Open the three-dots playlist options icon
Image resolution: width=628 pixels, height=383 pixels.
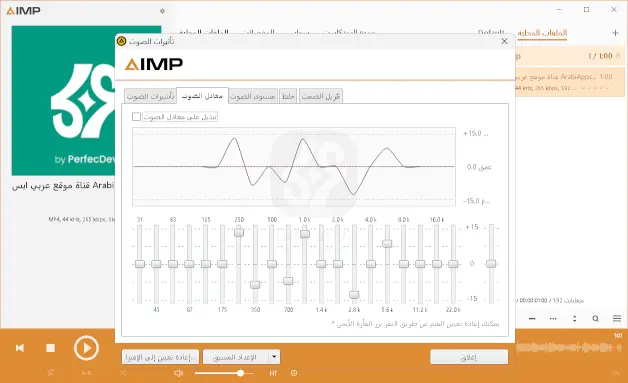click(x=553, y=318)
